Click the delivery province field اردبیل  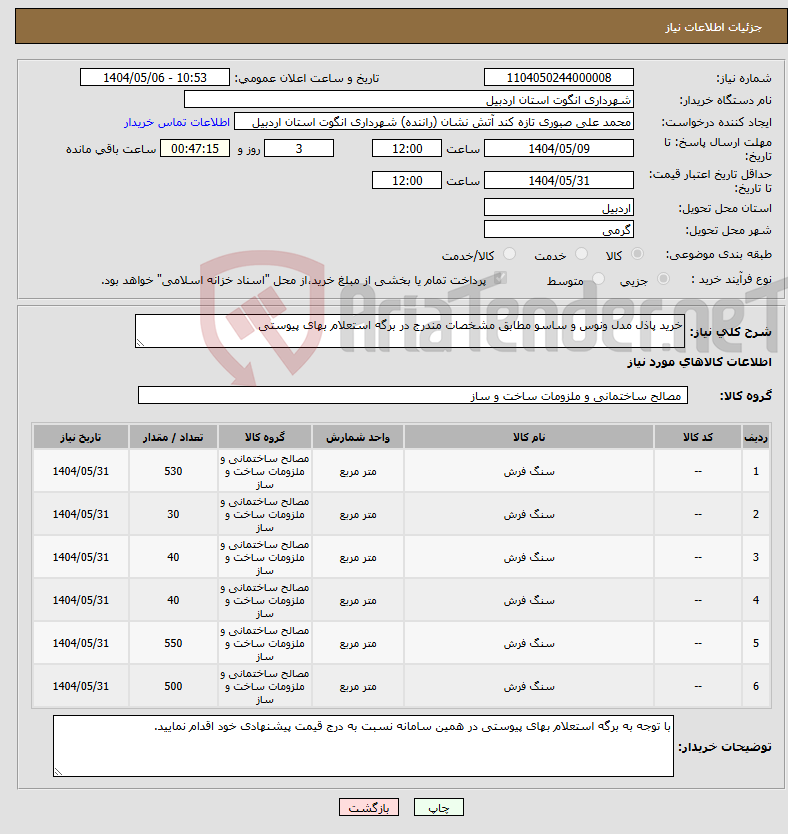tap(559, 207)
